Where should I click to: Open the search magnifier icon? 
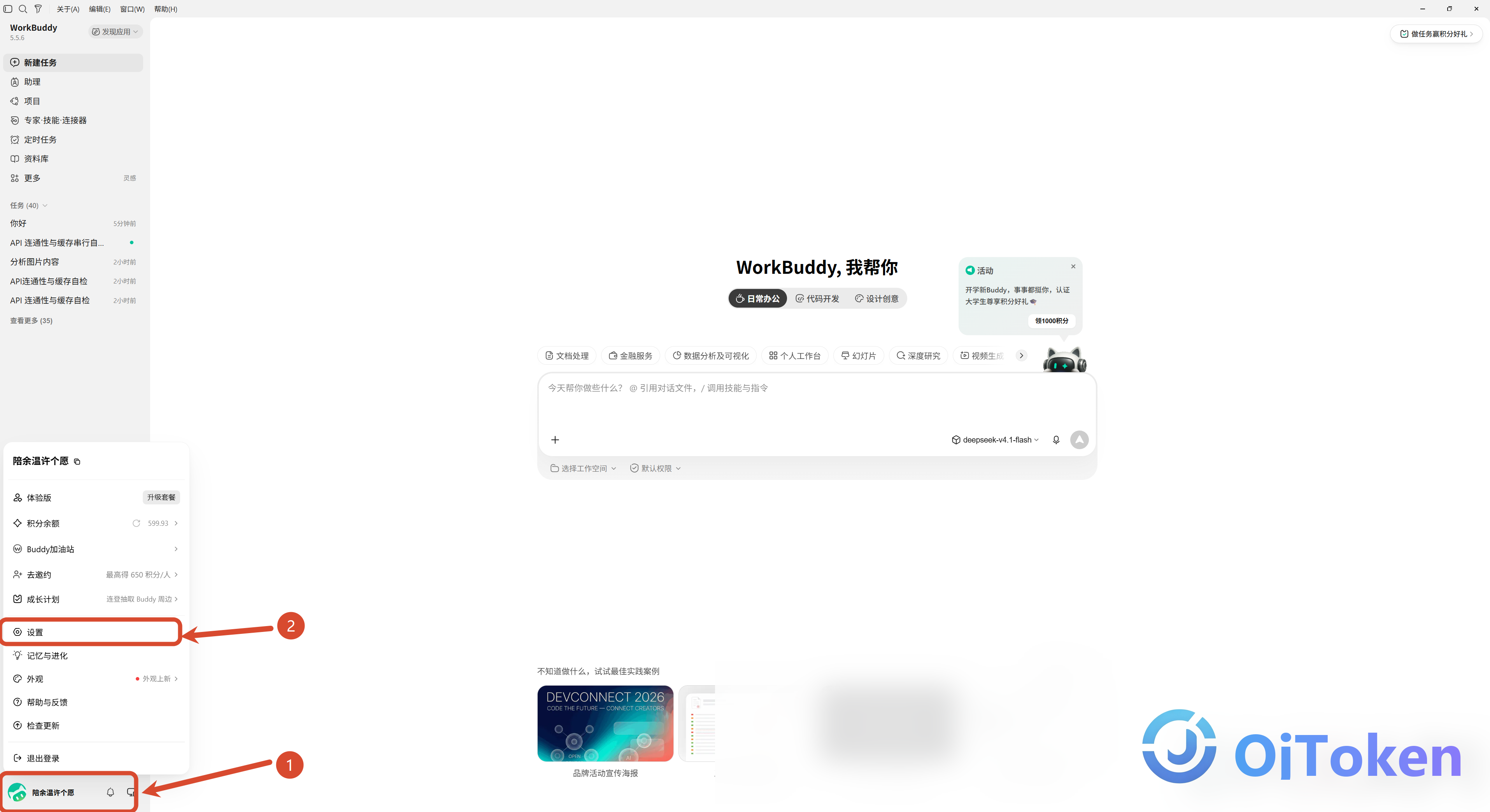pyautogui.click(x=23, y=9)
